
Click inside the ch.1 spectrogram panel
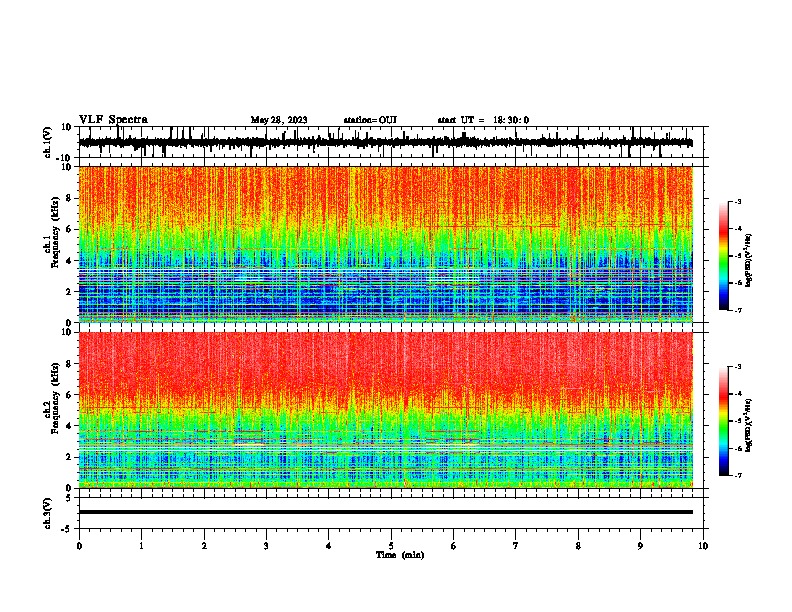[386, 244]
